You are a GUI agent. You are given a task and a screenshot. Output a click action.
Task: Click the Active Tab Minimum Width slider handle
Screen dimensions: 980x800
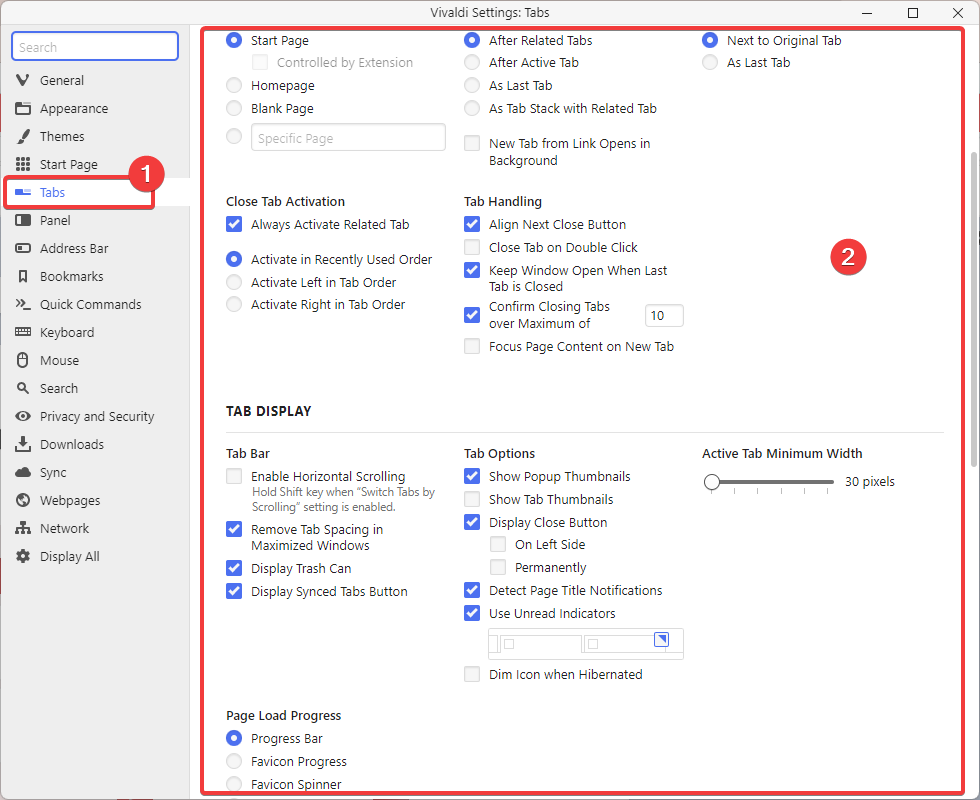pyautogui.click(x=711, y=482)
